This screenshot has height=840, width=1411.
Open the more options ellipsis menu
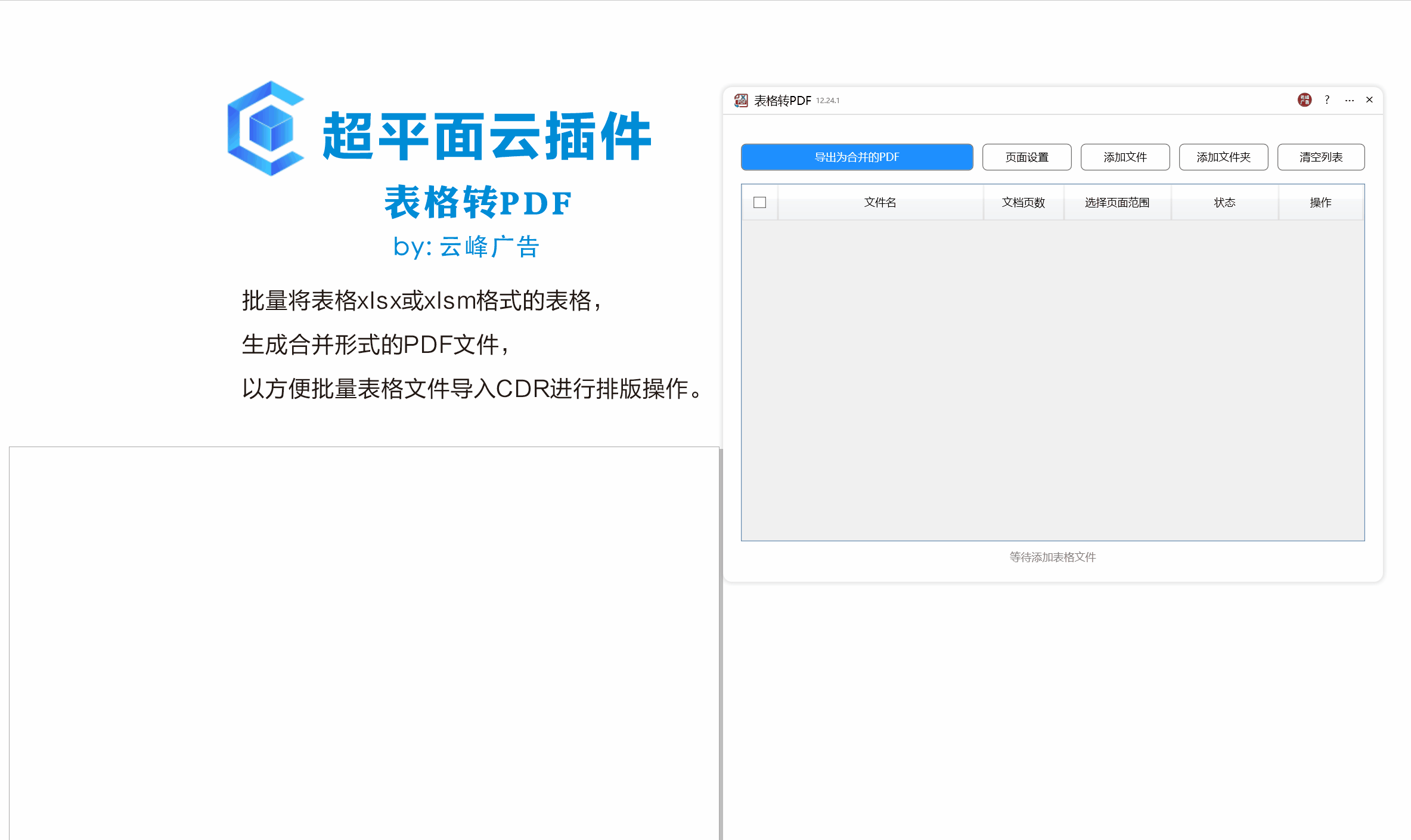click(x=1349, y=100)
